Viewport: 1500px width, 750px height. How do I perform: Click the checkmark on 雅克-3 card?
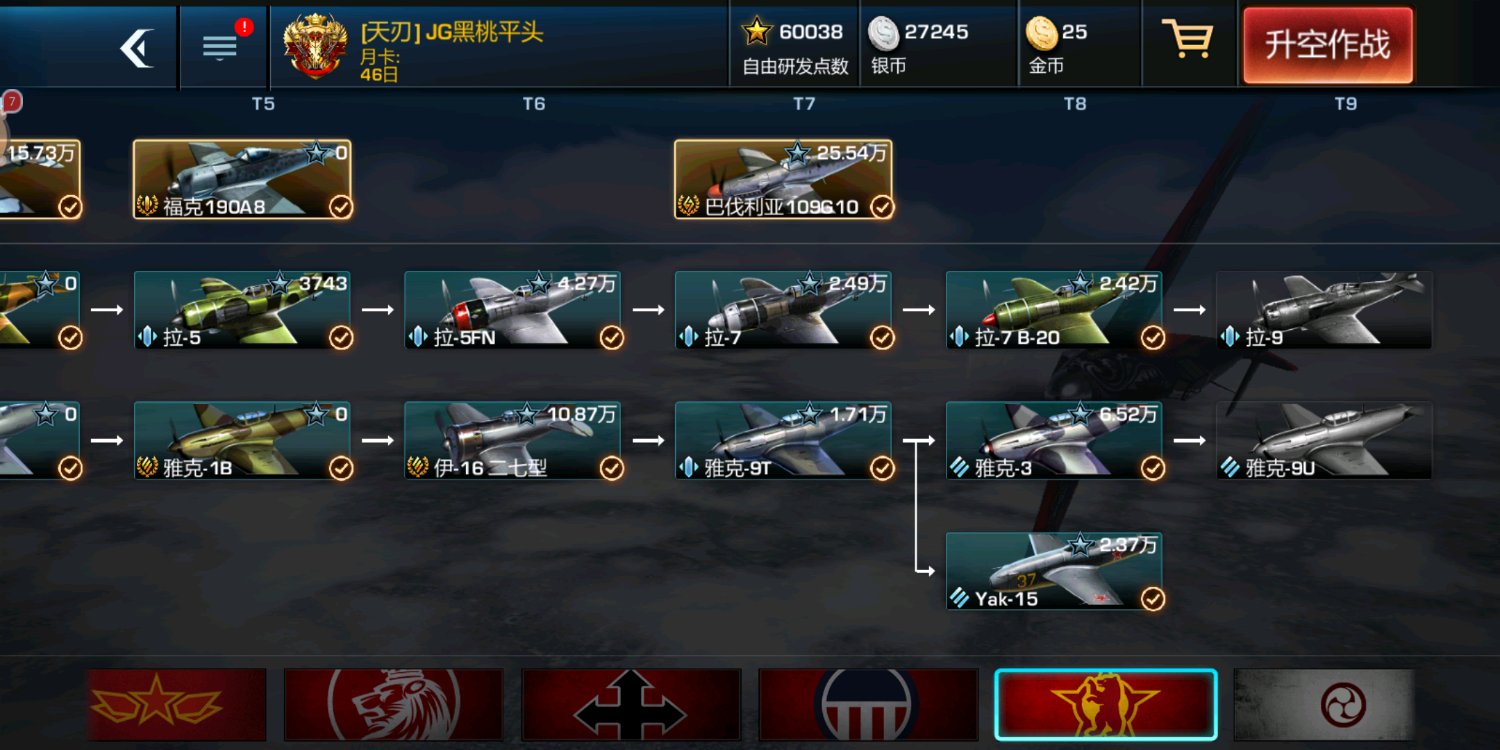click(1153, 468)
